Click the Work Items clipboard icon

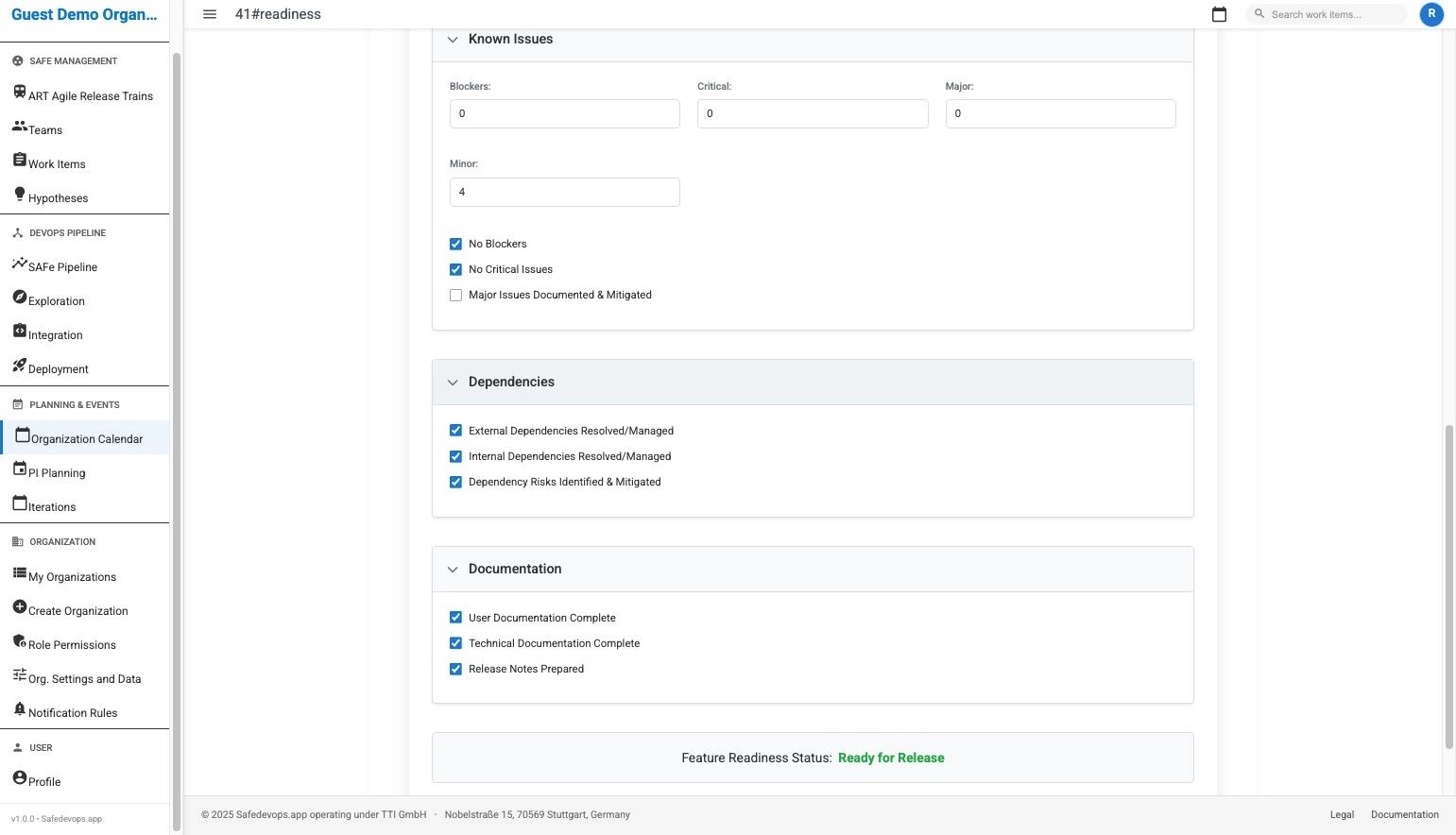(20, 160)
